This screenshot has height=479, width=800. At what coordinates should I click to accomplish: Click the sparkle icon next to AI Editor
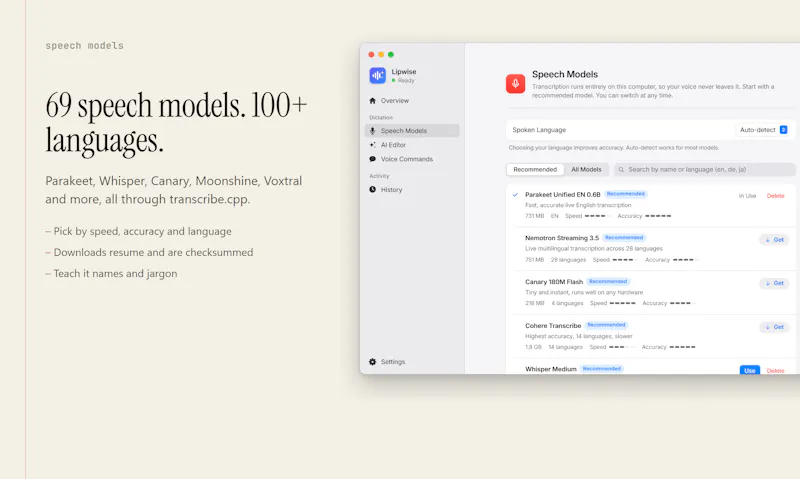(372, 145)
